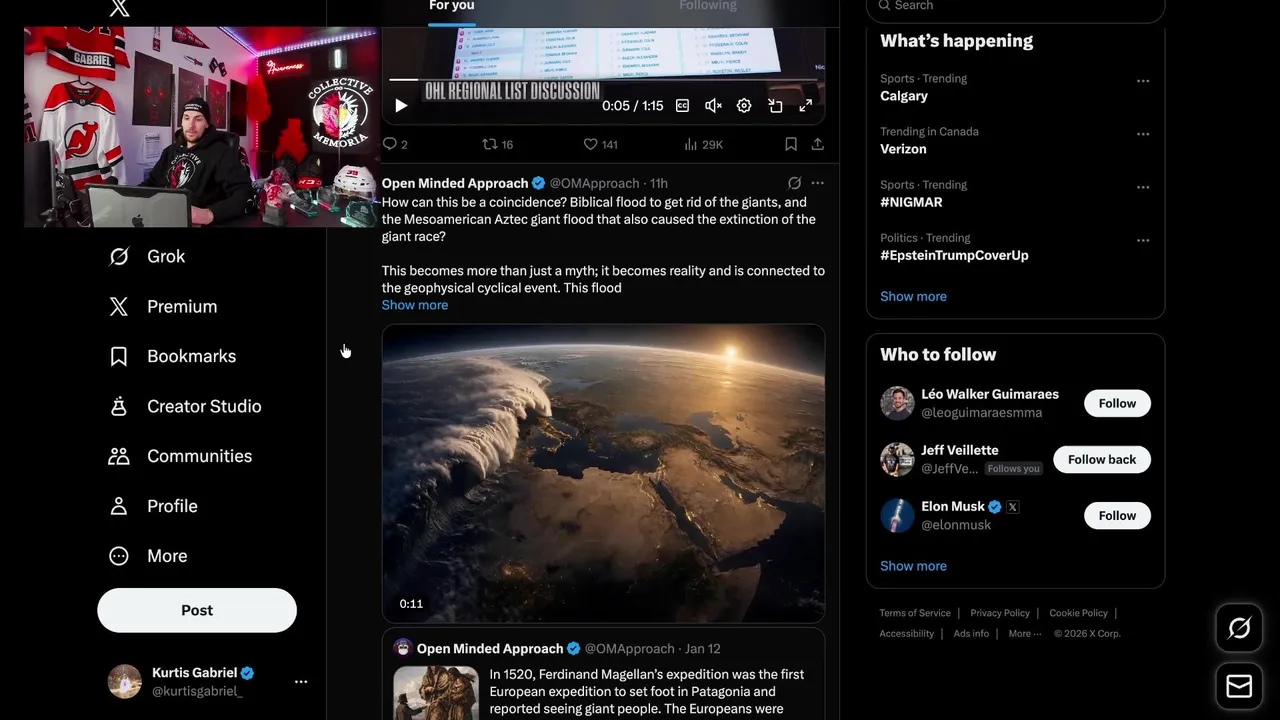The width and height of the screenshot is (1280, 720).
Task: Switch to the For you tab
Action: click(x=452, y=6)
